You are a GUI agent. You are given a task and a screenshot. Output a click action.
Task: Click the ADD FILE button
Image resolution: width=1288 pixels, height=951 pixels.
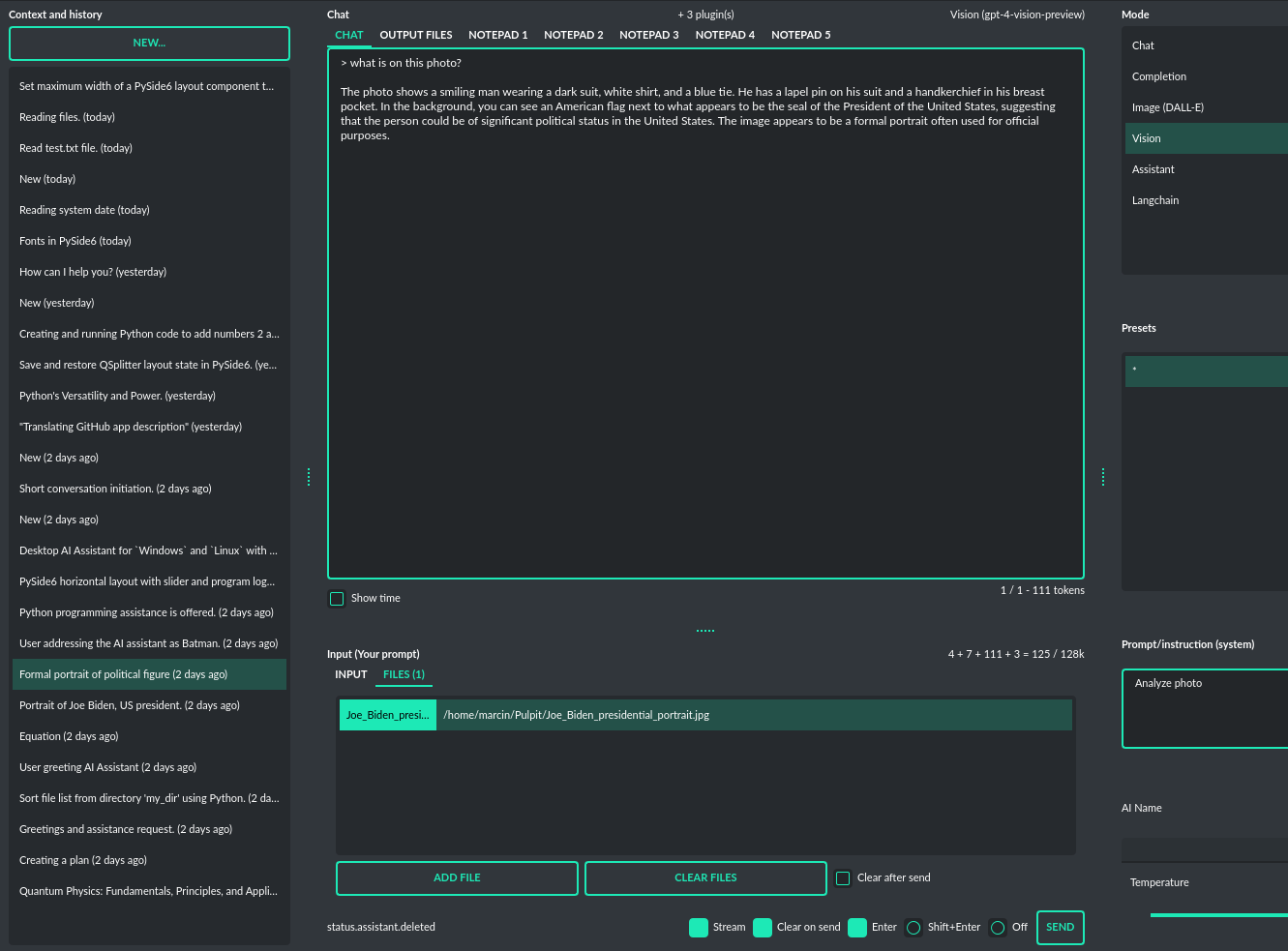[x=457, y=878]
